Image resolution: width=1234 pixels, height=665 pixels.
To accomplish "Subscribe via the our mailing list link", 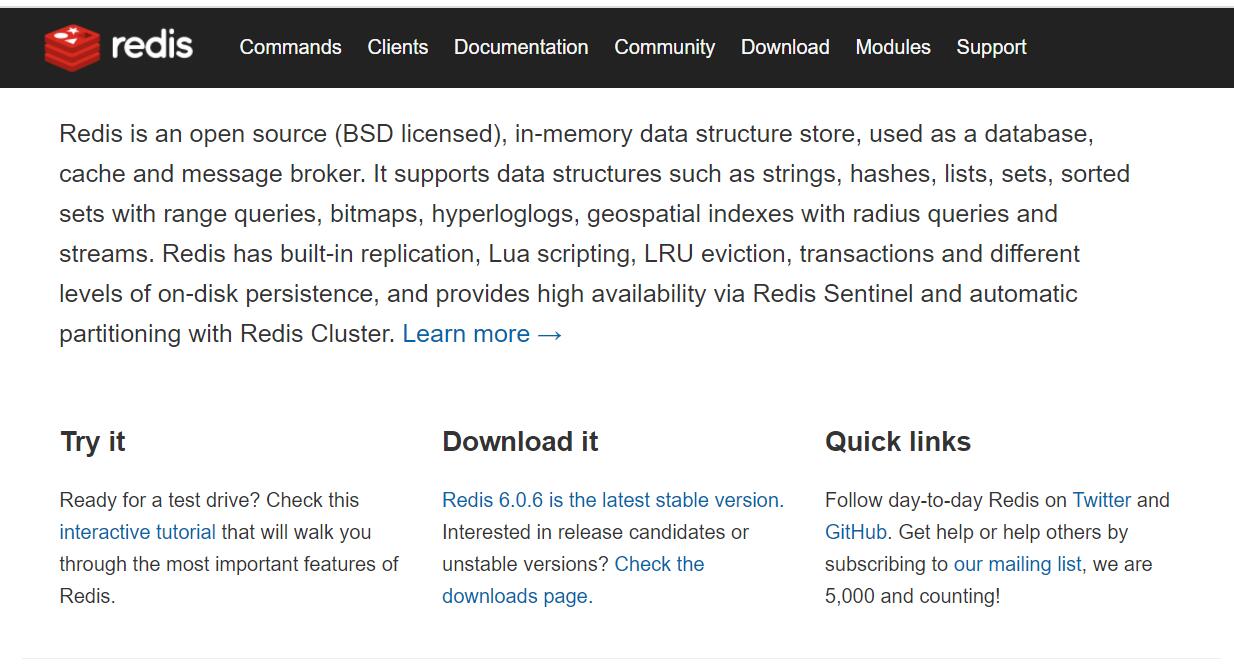I will point(1017,564).
